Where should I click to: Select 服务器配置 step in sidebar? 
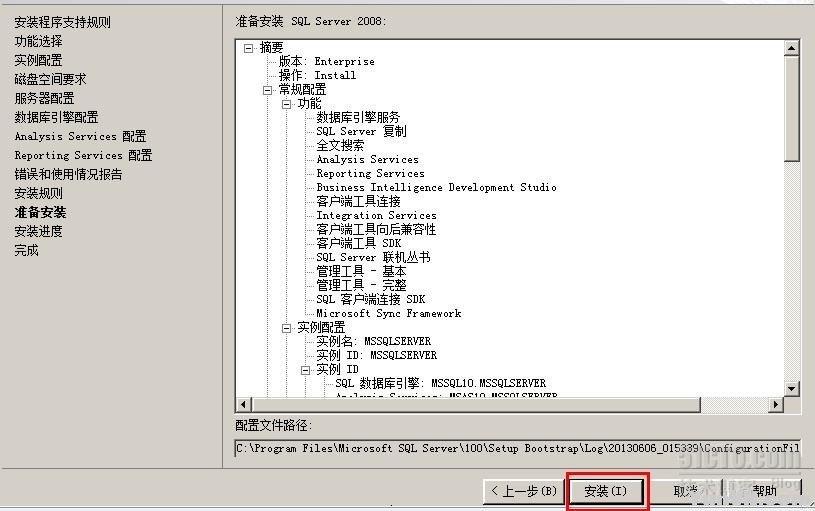click(44, 98)
